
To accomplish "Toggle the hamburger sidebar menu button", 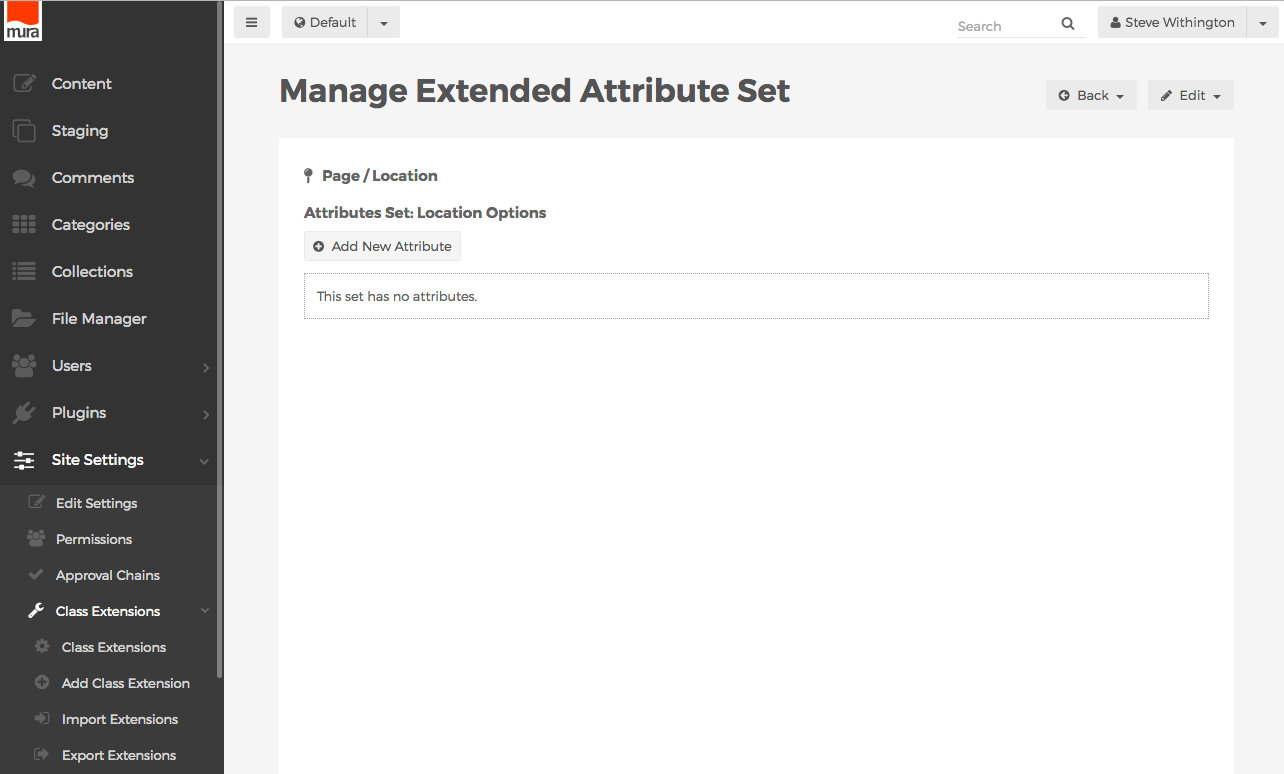I will (251, 22).
